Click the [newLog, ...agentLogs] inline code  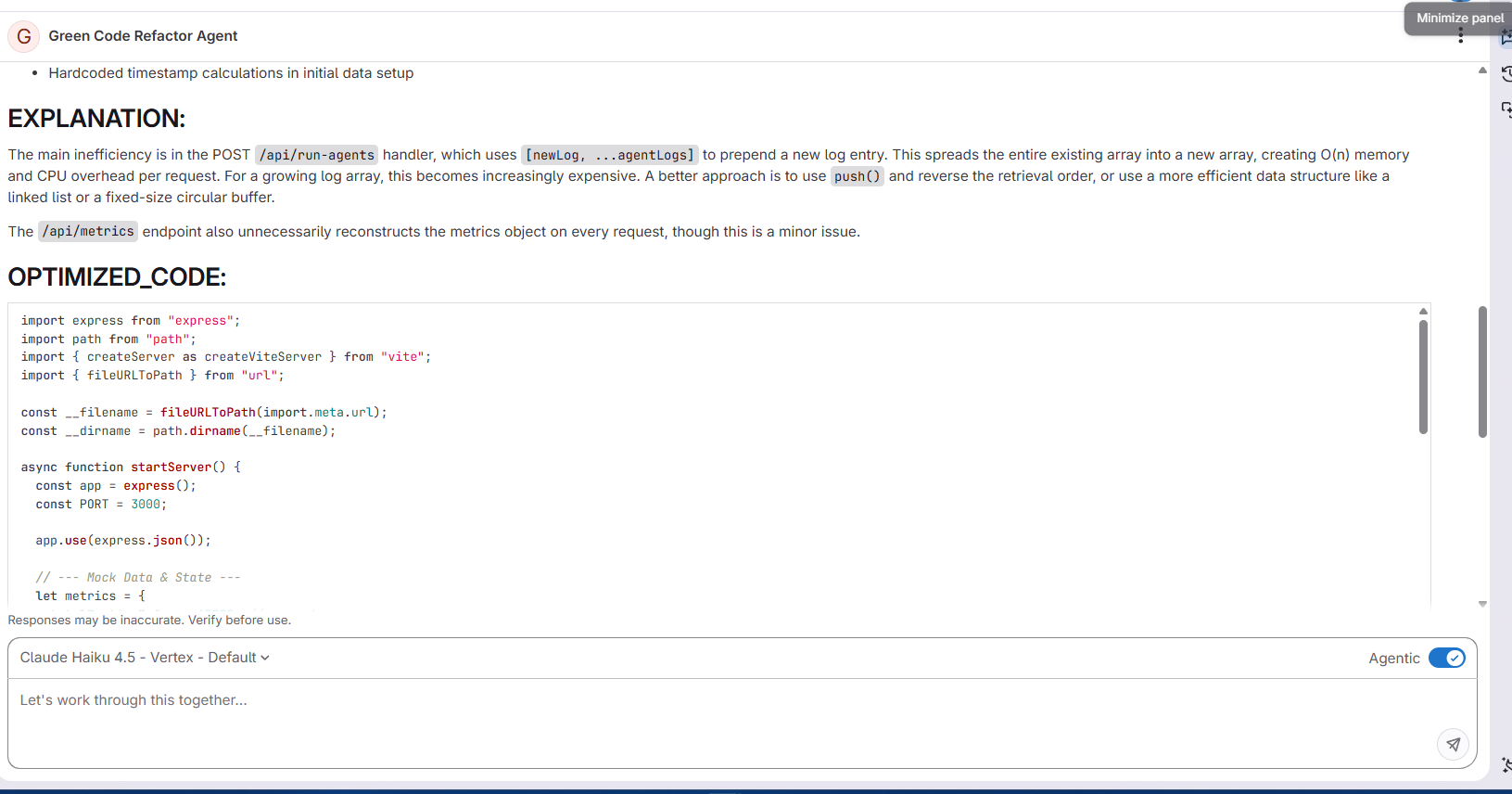[610, 155]
